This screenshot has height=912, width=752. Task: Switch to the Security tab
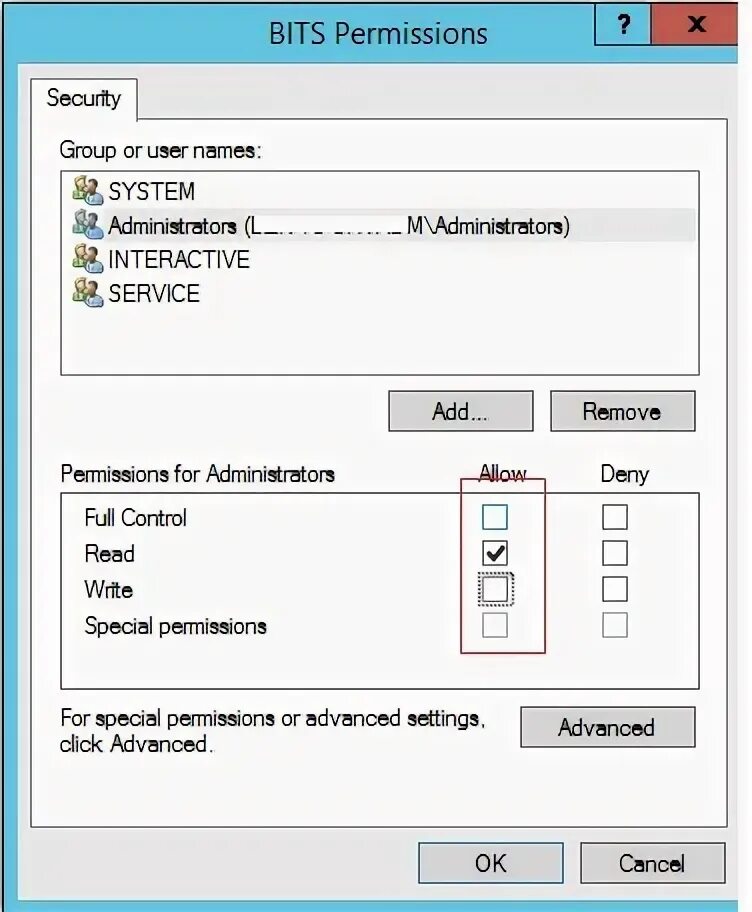coord(84,98)
